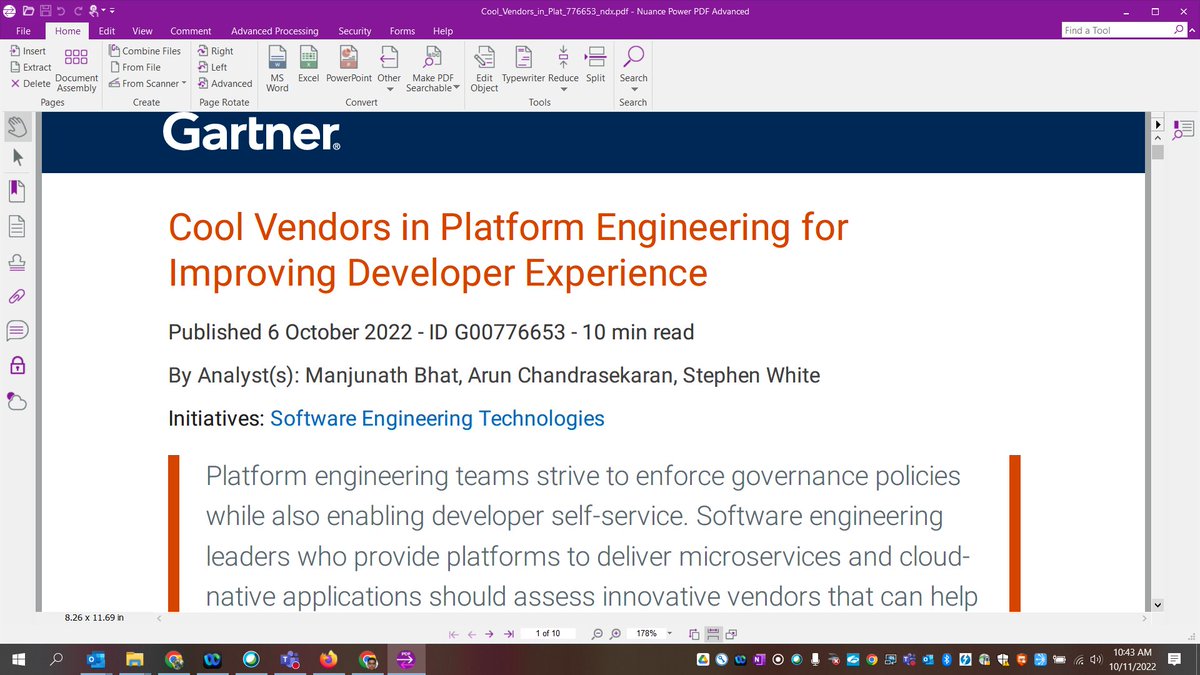The image size is (1200, 675).
Task: Click Combine Files in Create group
Action: click(x=145, y=51)
